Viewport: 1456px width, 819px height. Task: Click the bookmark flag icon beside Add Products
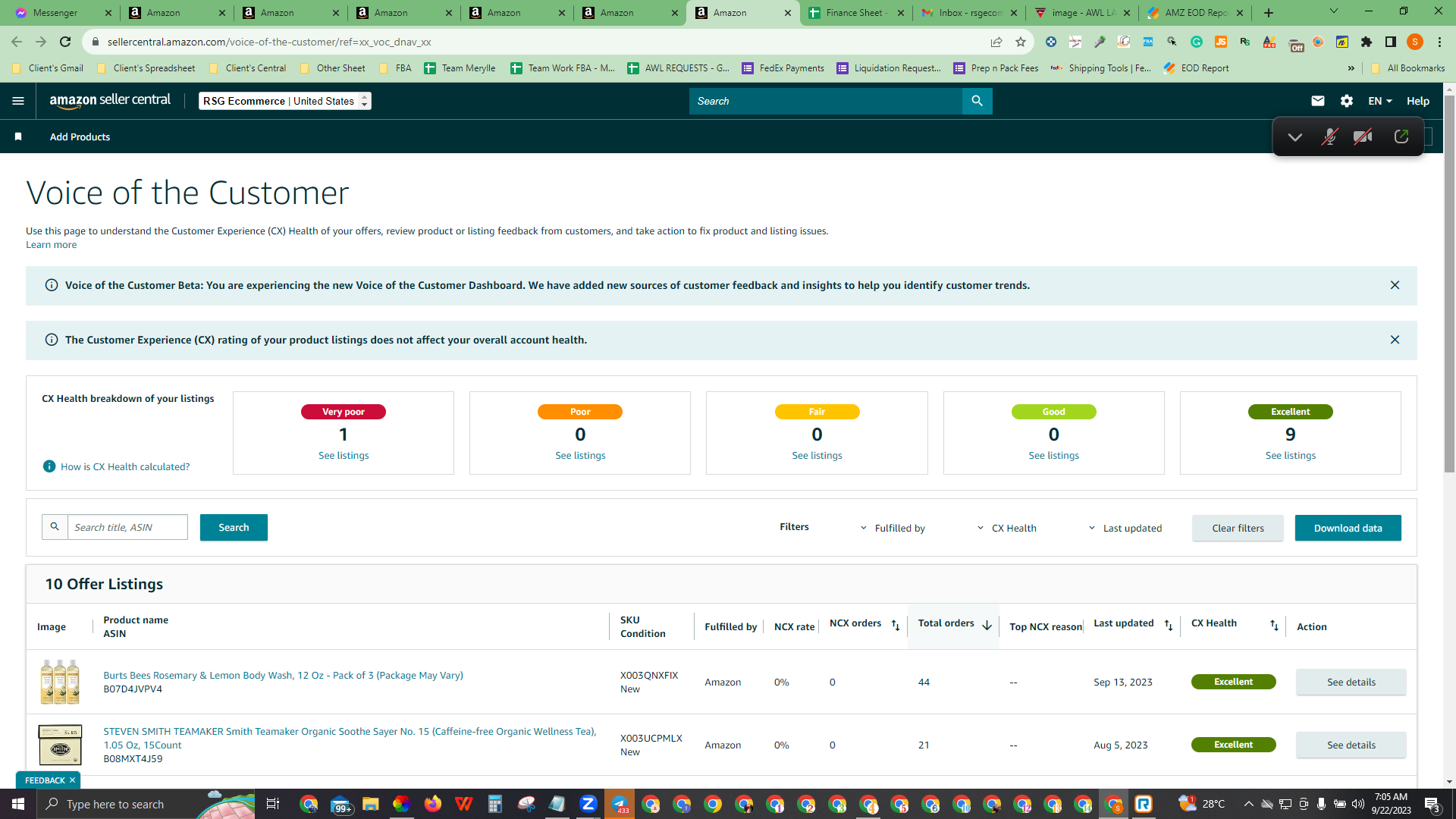[x=18, y=136]
